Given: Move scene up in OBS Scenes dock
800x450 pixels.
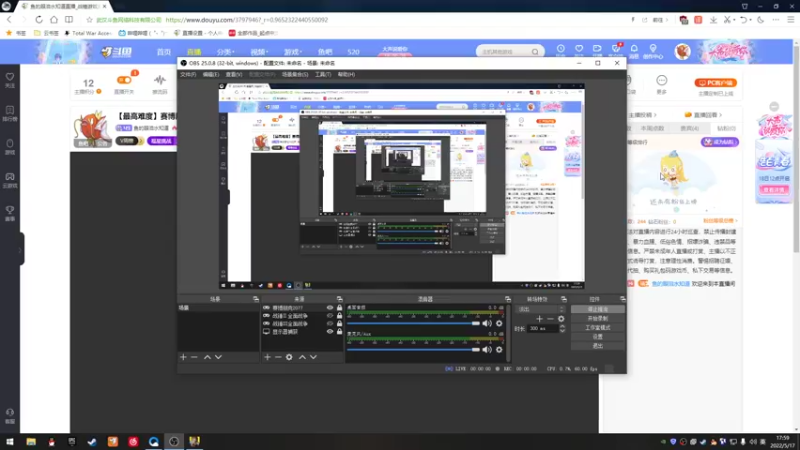Looking at the screenshot, I should (x=207, y=357).
